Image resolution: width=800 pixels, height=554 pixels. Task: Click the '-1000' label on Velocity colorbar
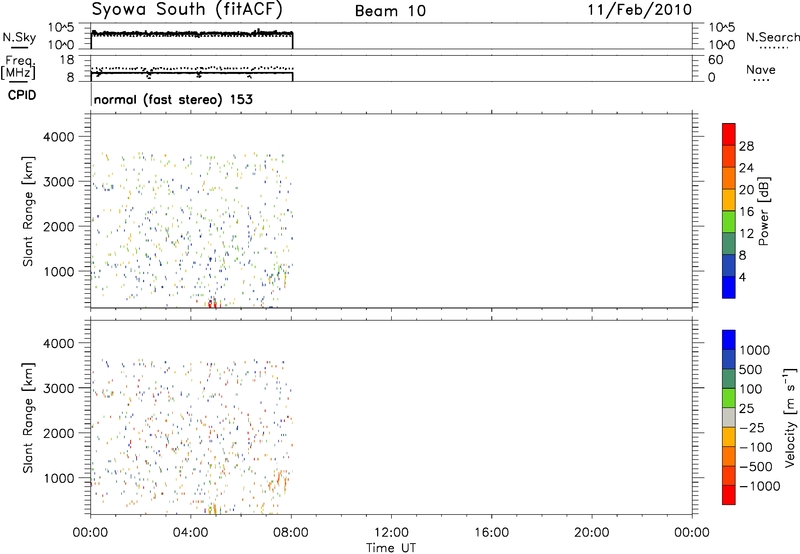coord(760,486)
